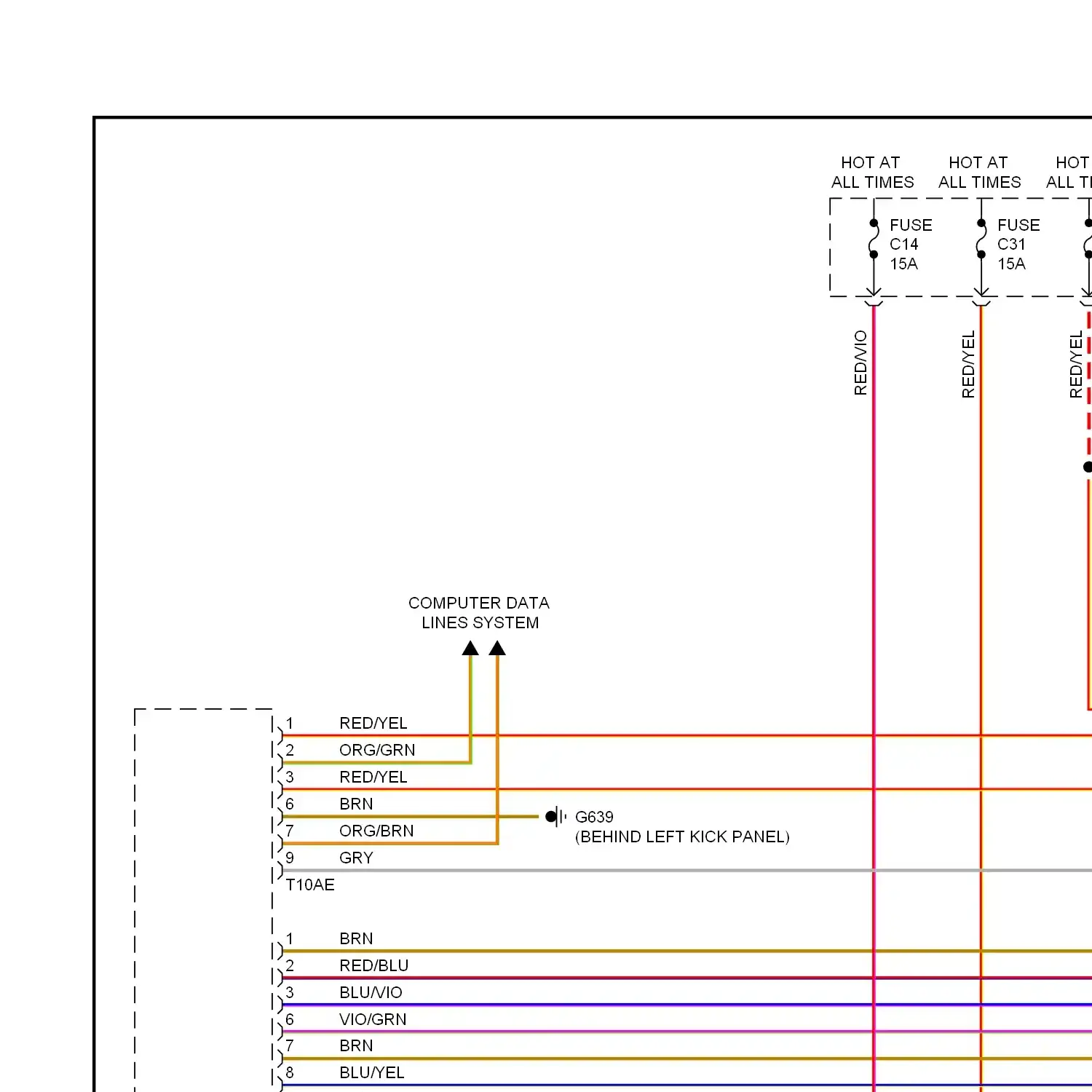1092x1092 pixels.
Task: Click the first HOT AT ALL TIMES label above C14
Action: (872, 173)
